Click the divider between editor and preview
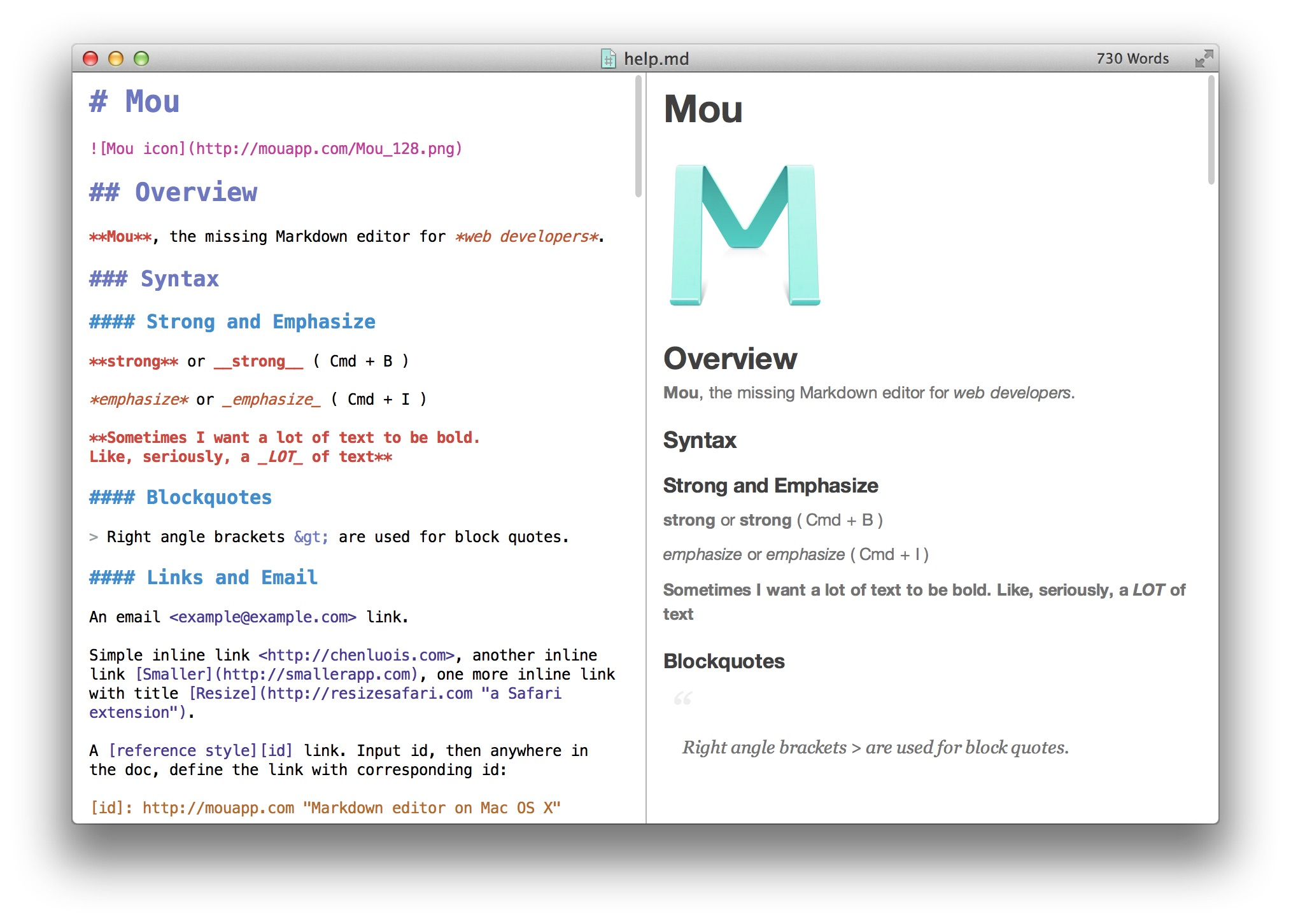 point(646,445)
